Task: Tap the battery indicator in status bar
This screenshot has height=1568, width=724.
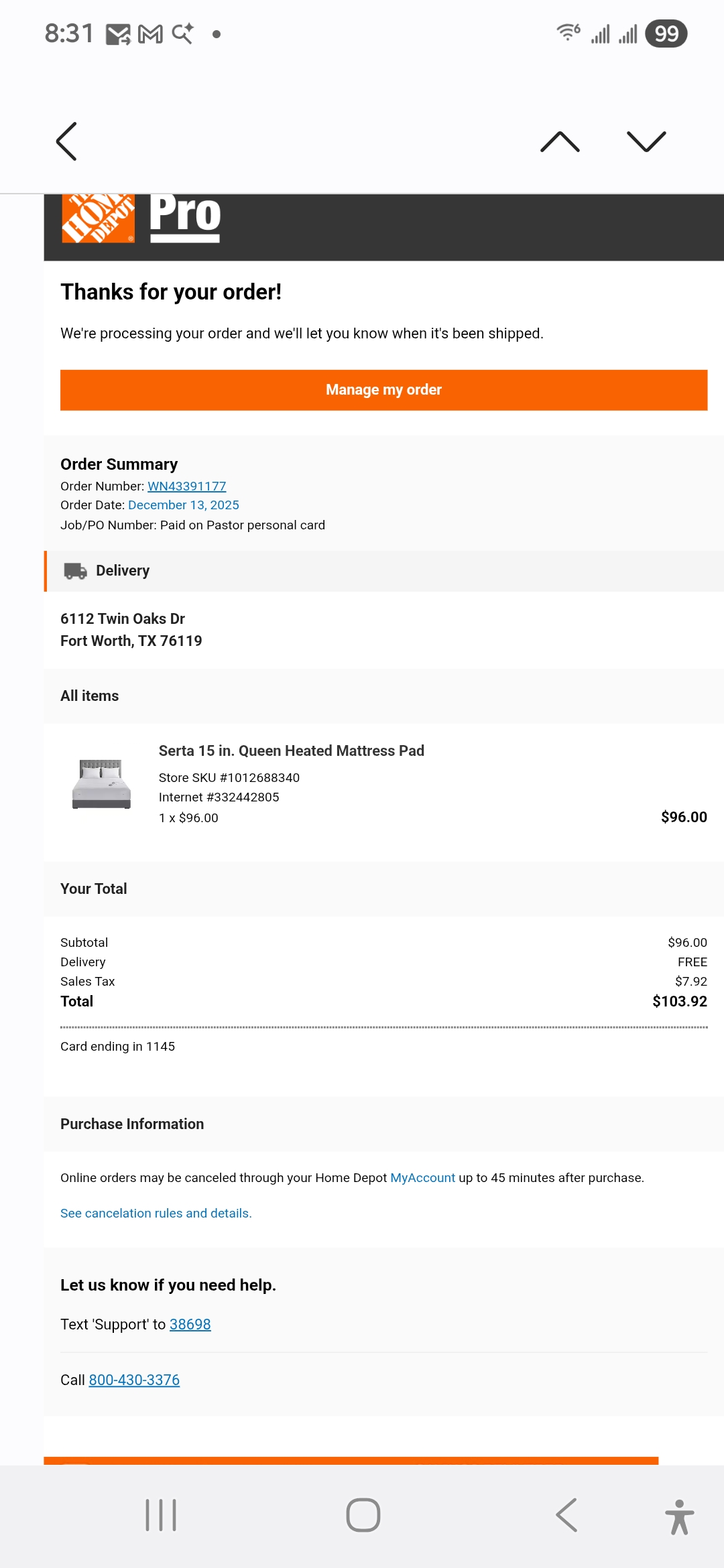Action: (x=666, y=34)
